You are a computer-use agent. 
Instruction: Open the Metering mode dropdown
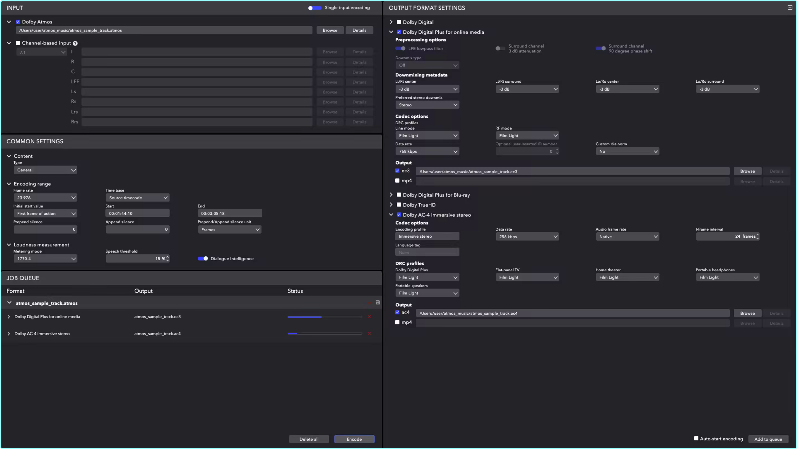click(45, 258)
